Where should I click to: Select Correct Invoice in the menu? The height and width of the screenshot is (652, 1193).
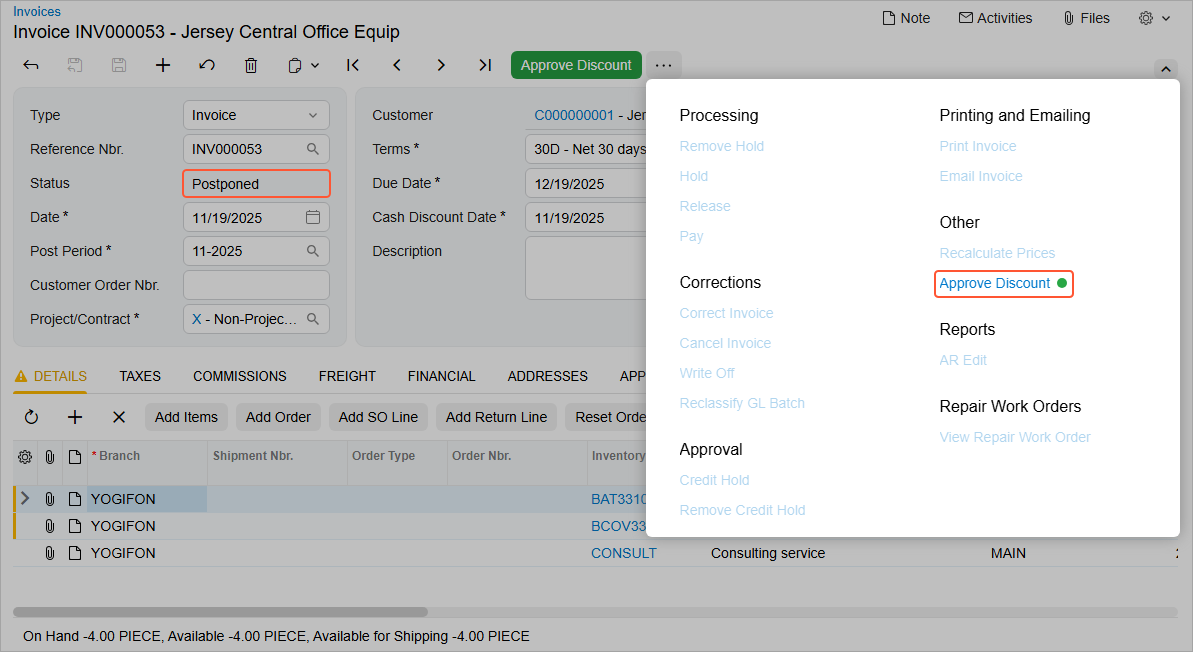click(726, 313)
